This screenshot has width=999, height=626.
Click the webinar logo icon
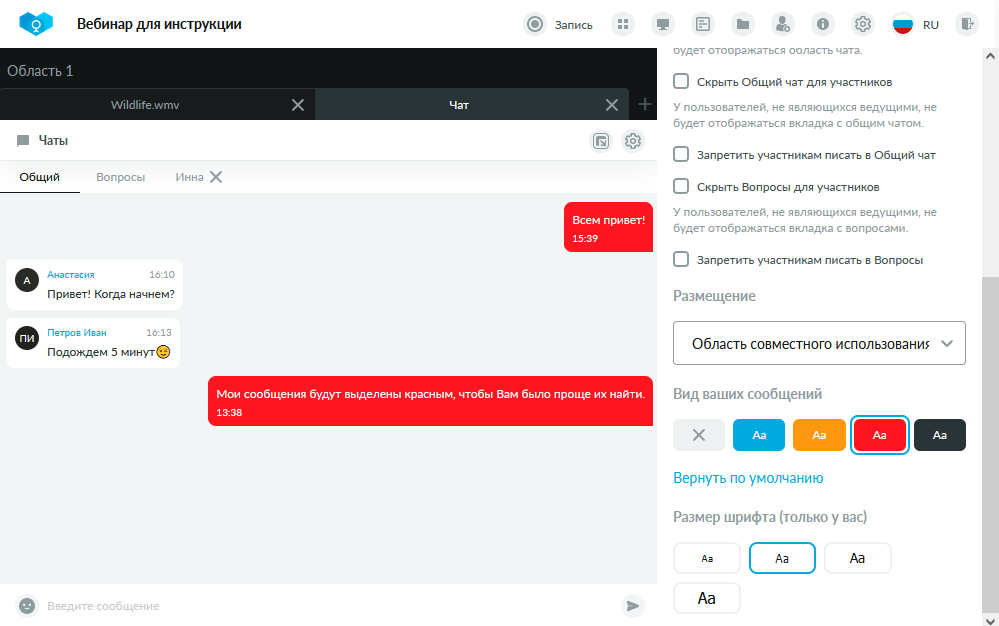coord(36,24)
